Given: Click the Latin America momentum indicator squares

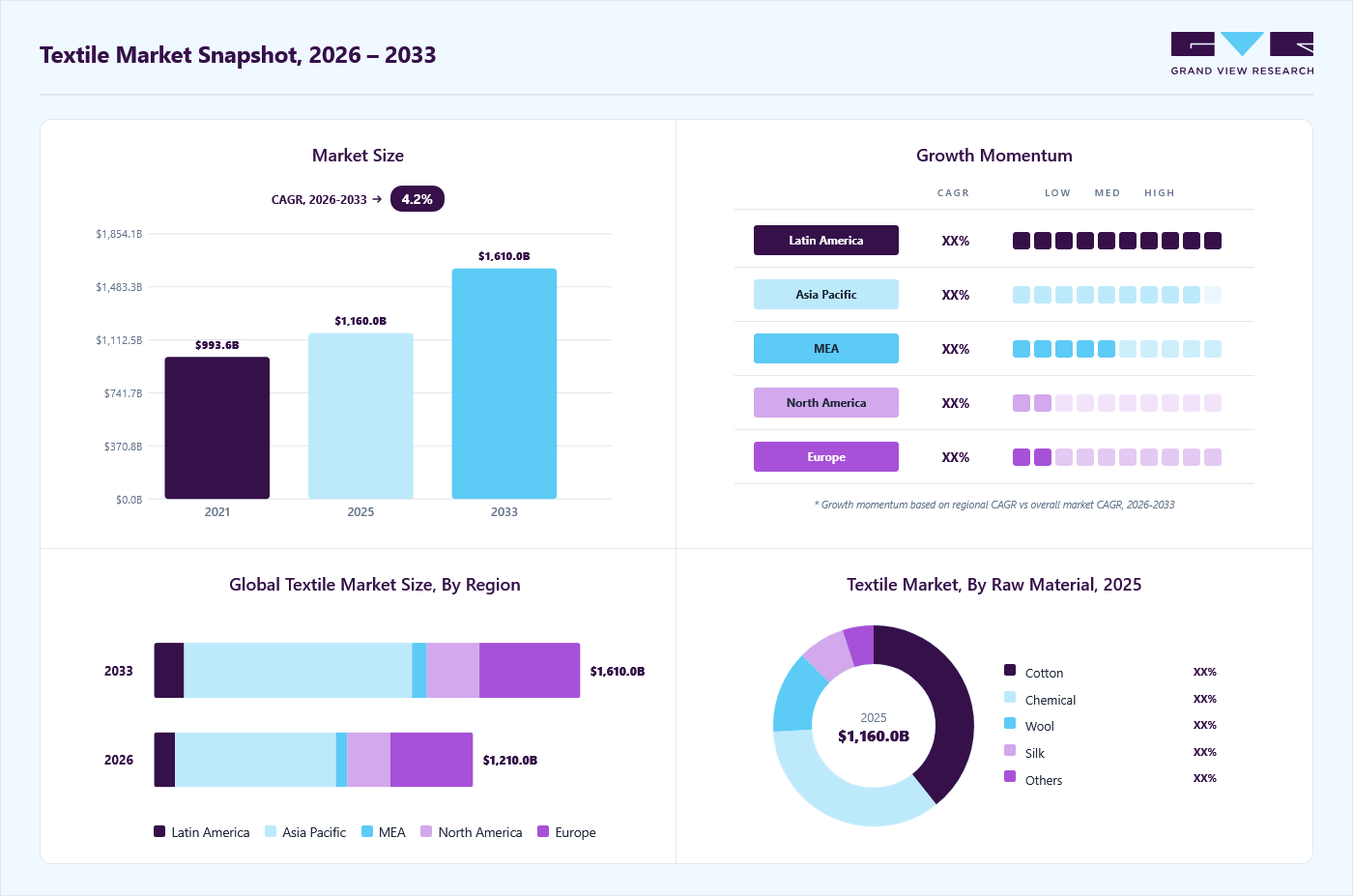Looking at the screenshot, I should [x=1117, y=241].
